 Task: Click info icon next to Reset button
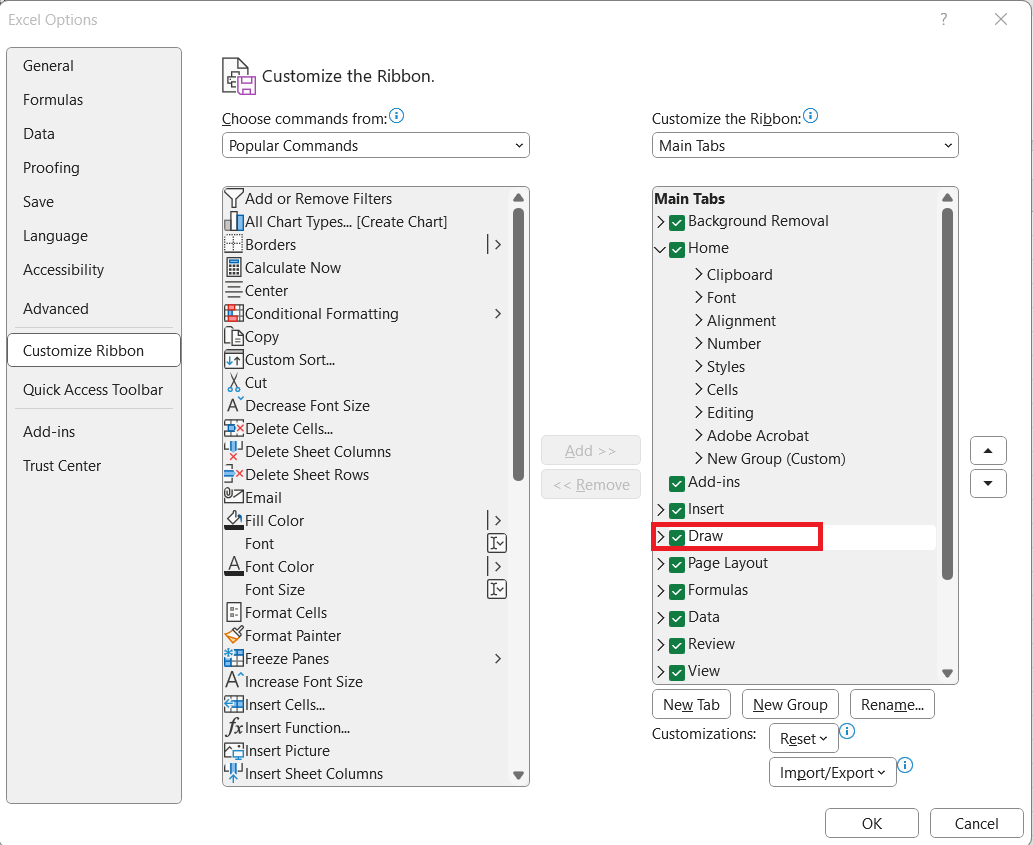point(847,731)
